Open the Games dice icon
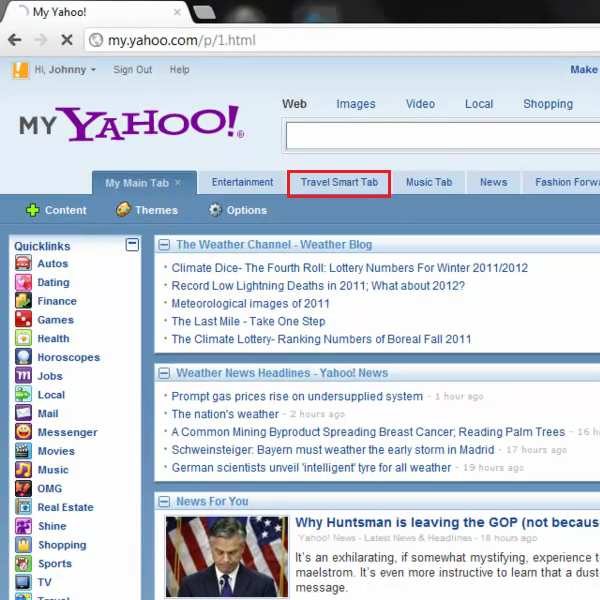The image size is (600, 600). (x=23, y=320)
